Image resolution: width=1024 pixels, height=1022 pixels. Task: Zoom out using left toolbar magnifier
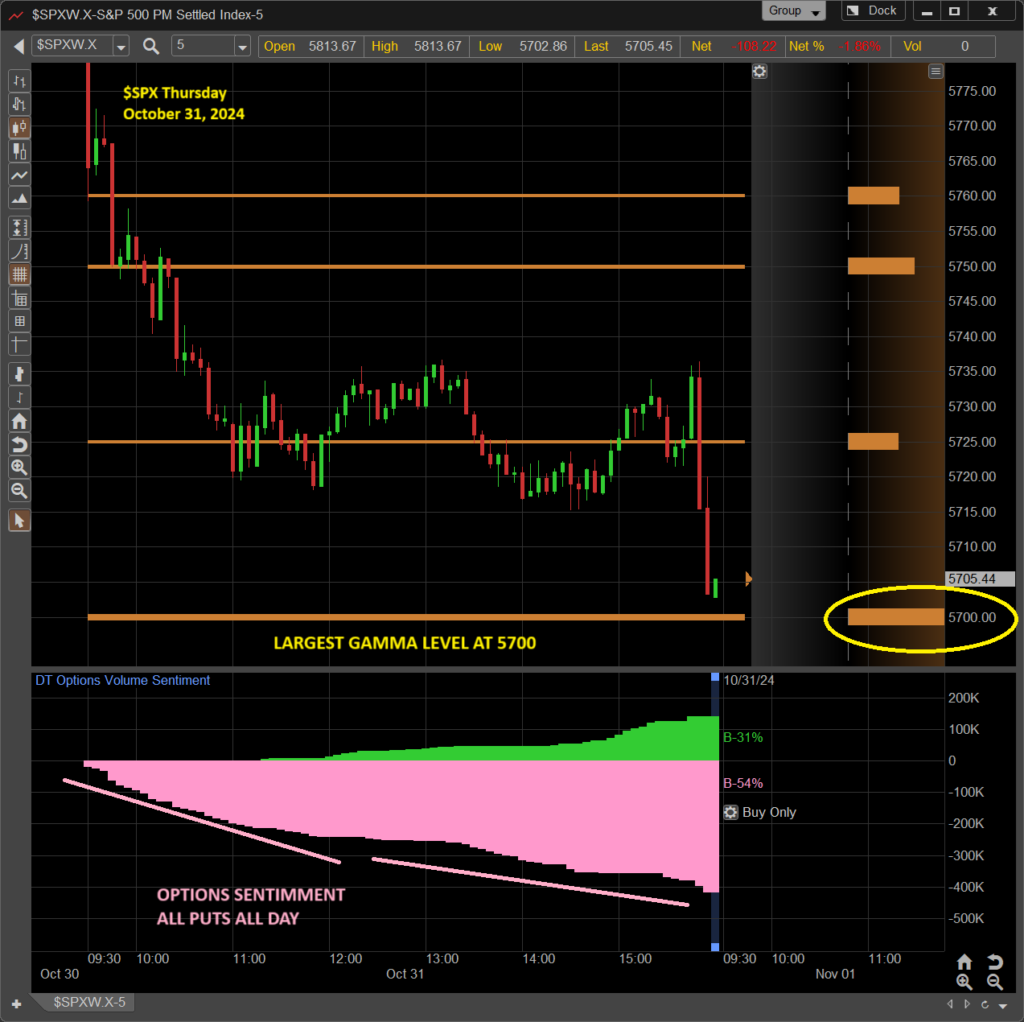click(19, 491)
